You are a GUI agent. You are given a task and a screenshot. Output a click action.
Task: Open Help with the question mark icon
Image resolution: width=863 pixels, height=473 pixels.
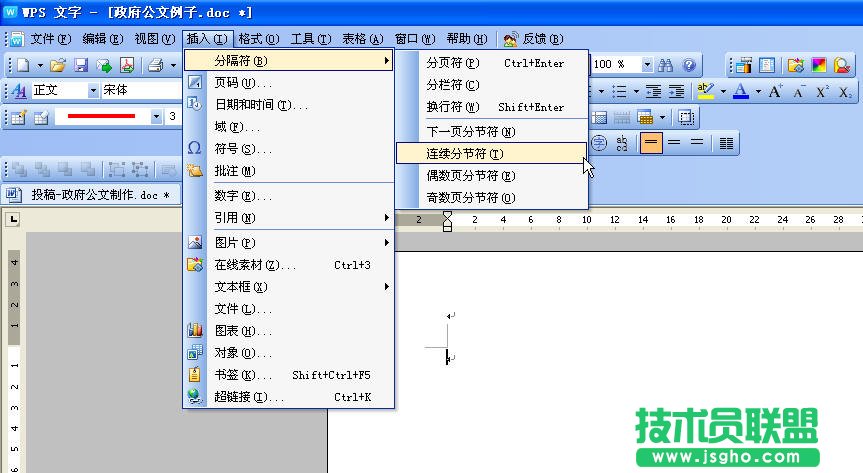[689, 66]
